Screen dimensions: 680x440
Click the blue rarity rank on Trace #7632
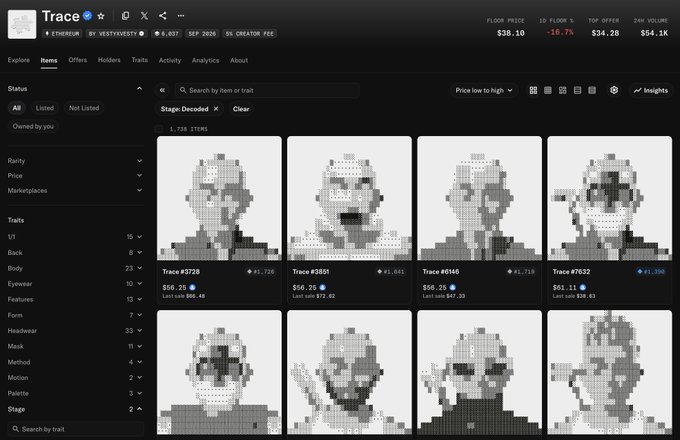point(651,272)
